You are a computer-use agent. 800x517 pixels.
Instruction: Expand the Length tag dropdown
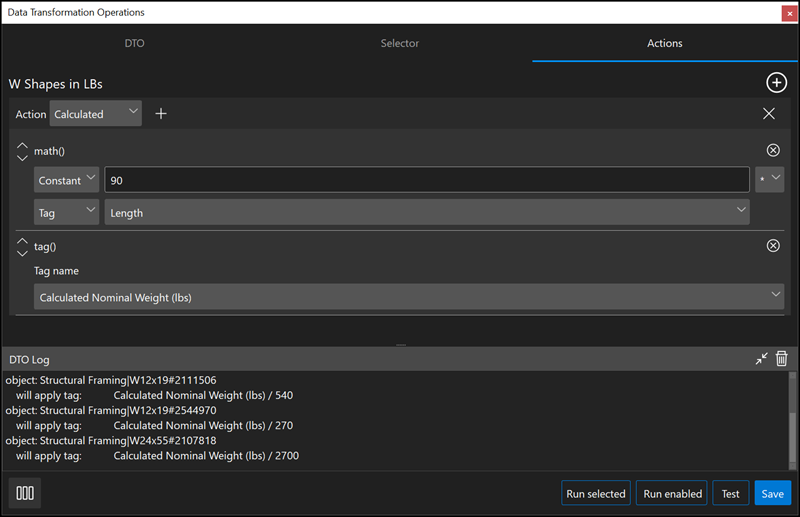(427, 212)
